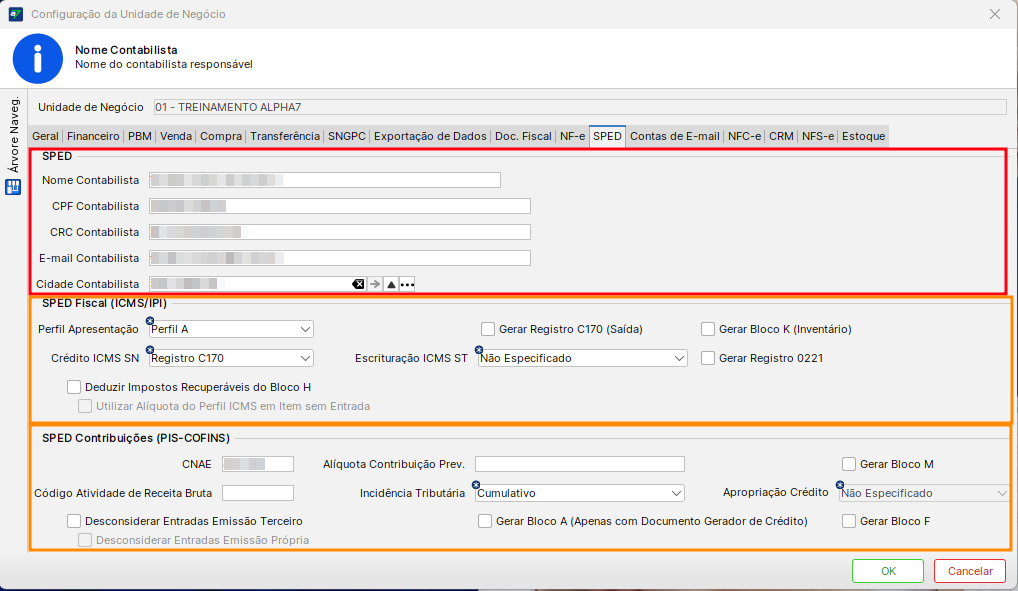Clear the Cidade Contabilista field with the backspace icon
The height and width of the screenshot is (591, 1018).
358,285
